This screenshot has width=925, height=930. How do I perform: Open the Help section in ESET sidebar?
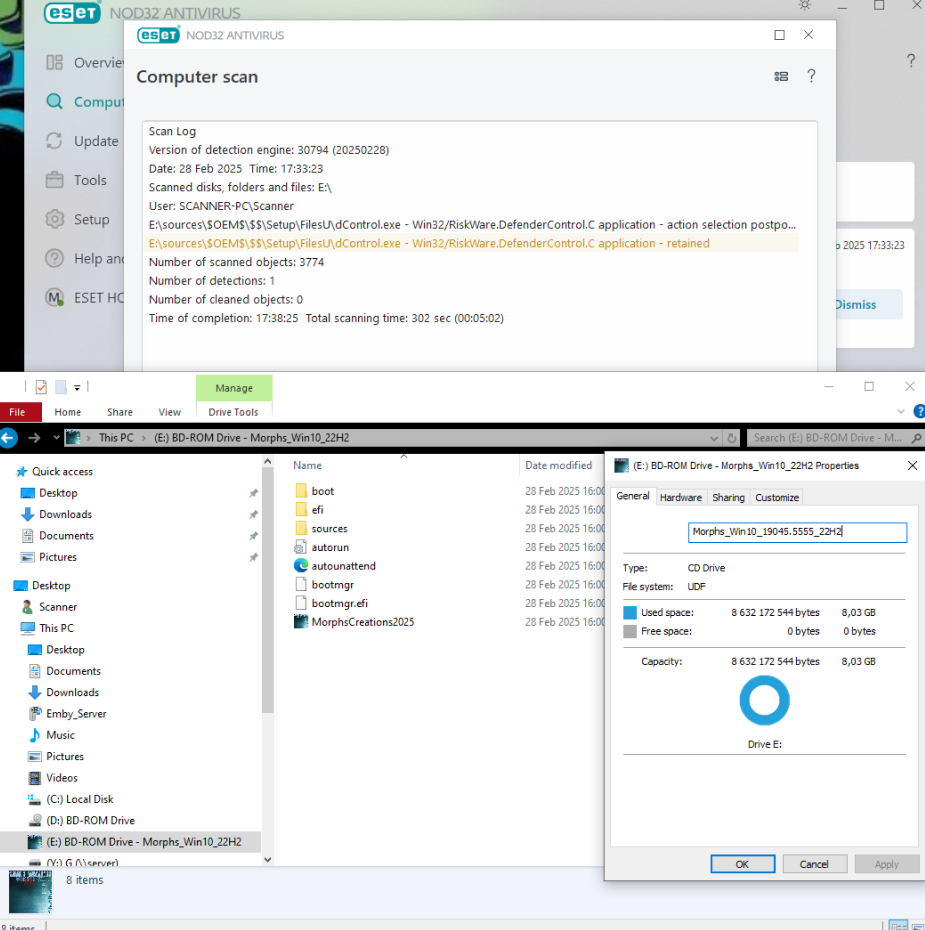[84, 259]
